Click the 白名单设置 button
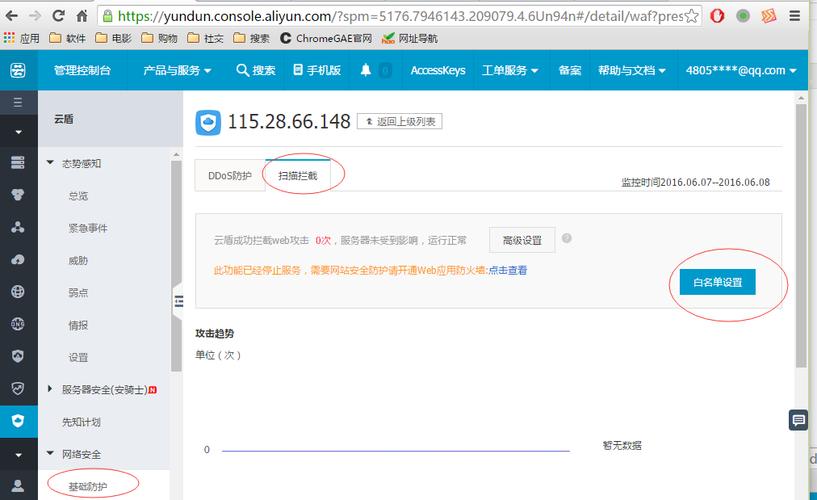The image size is (817, 500). click(717, 282)
